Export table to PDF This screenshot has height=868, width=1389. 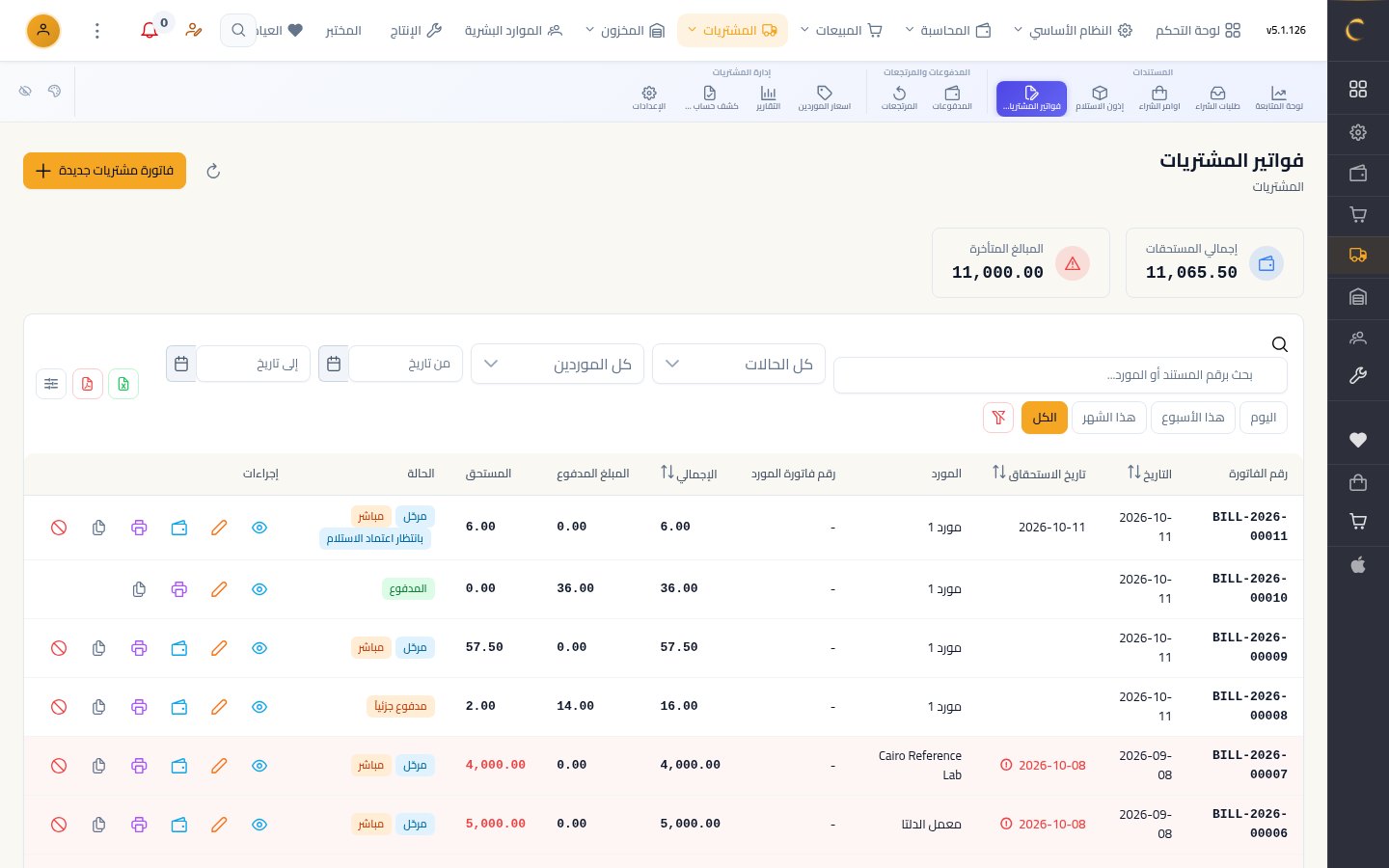[x=88, y=384]
